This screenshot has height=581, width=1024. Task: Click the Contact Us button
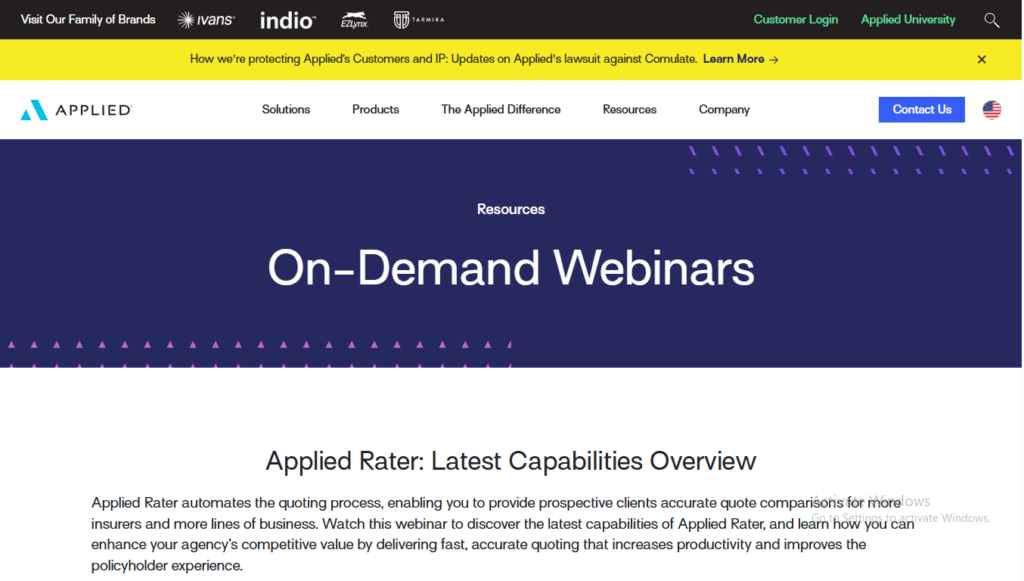point(921,110)
